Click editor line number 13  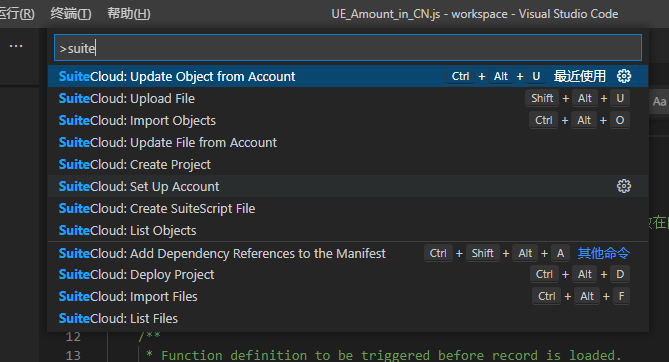tap(73, 355)
